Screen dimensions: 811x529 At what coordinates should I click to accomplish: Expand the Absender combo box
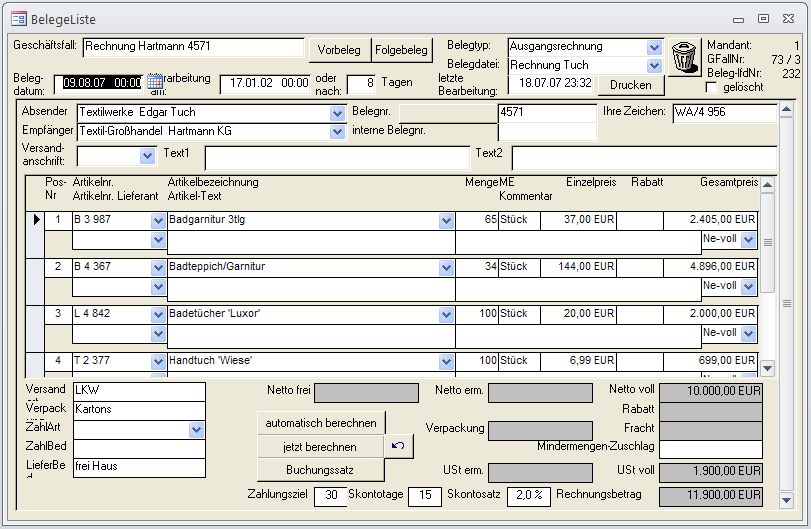pos(337,113)
